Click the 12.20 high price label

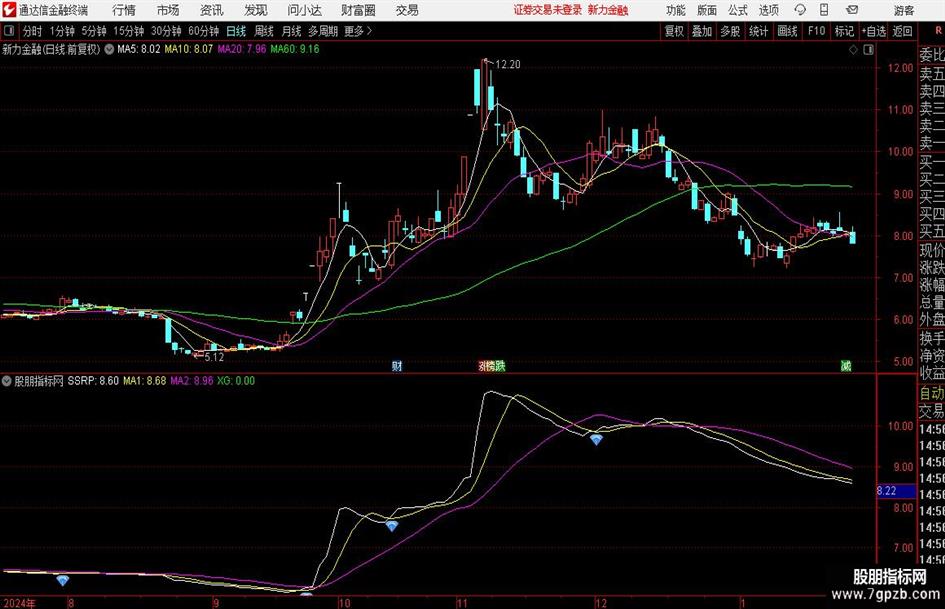click(x=507, y=65)
